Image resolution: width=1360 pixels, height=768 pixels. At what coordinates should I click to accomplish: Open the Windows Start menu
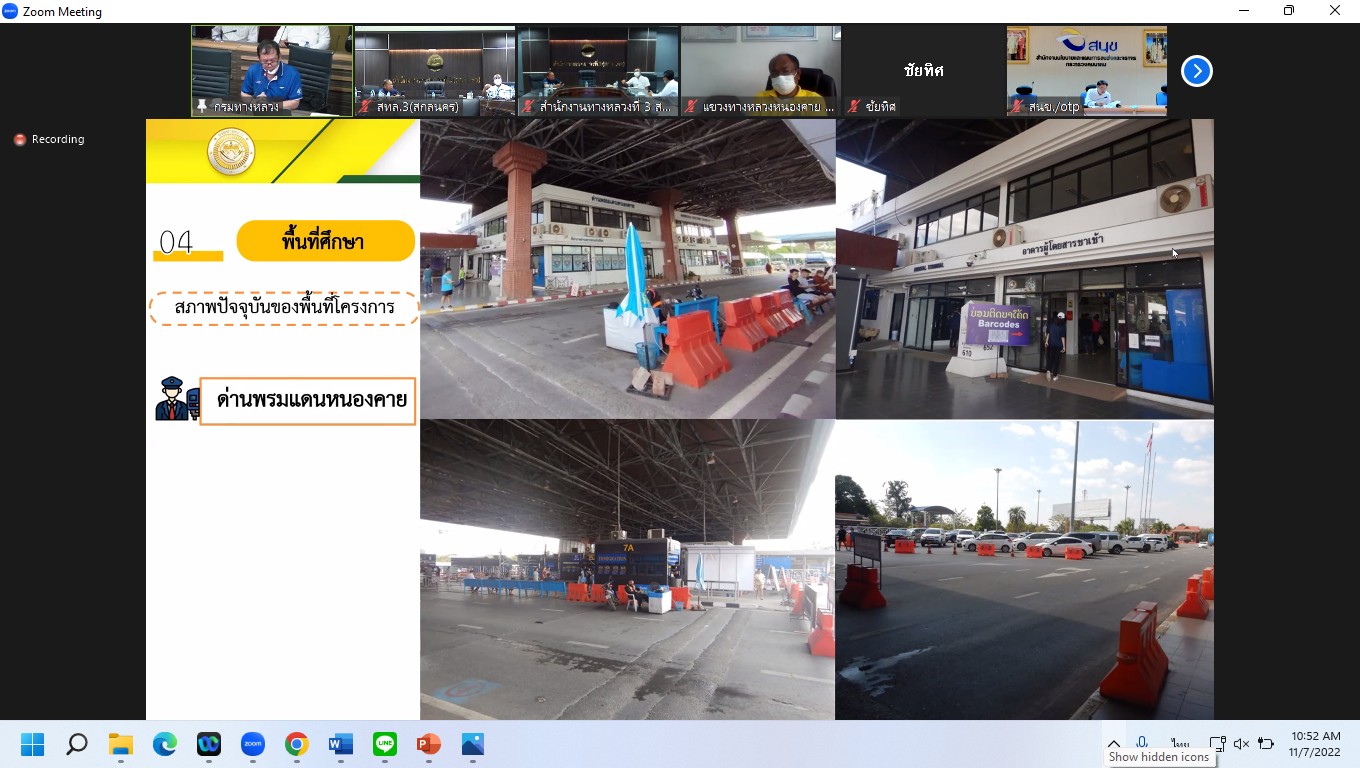33,744
